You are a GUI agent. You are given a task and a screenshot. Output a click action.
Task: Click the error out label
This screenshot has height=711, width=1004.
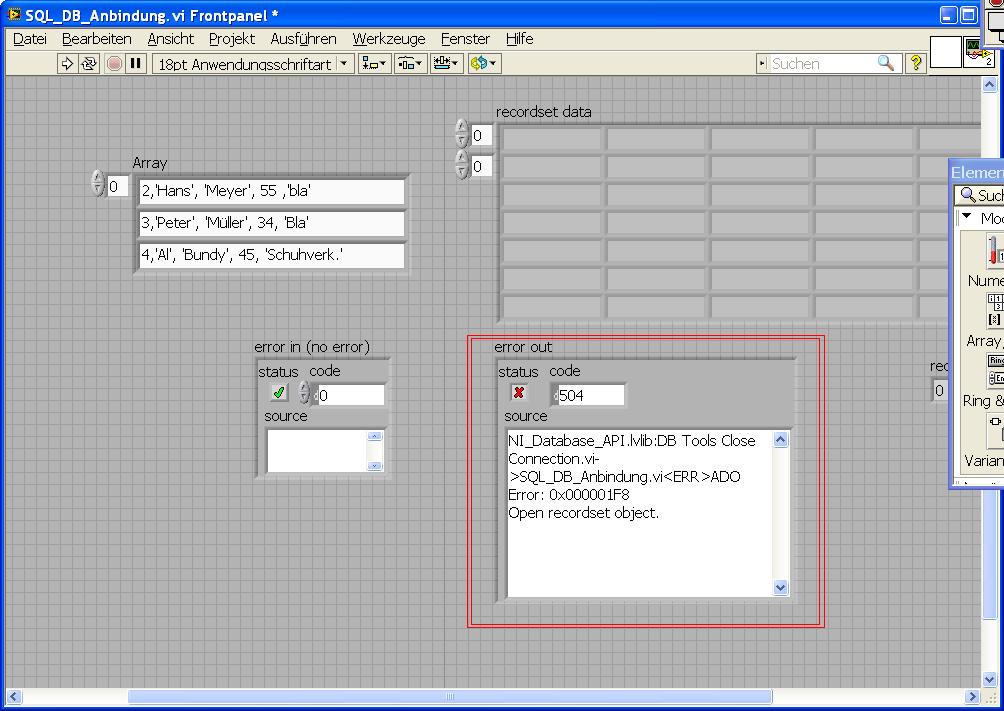tap(522, 347)
